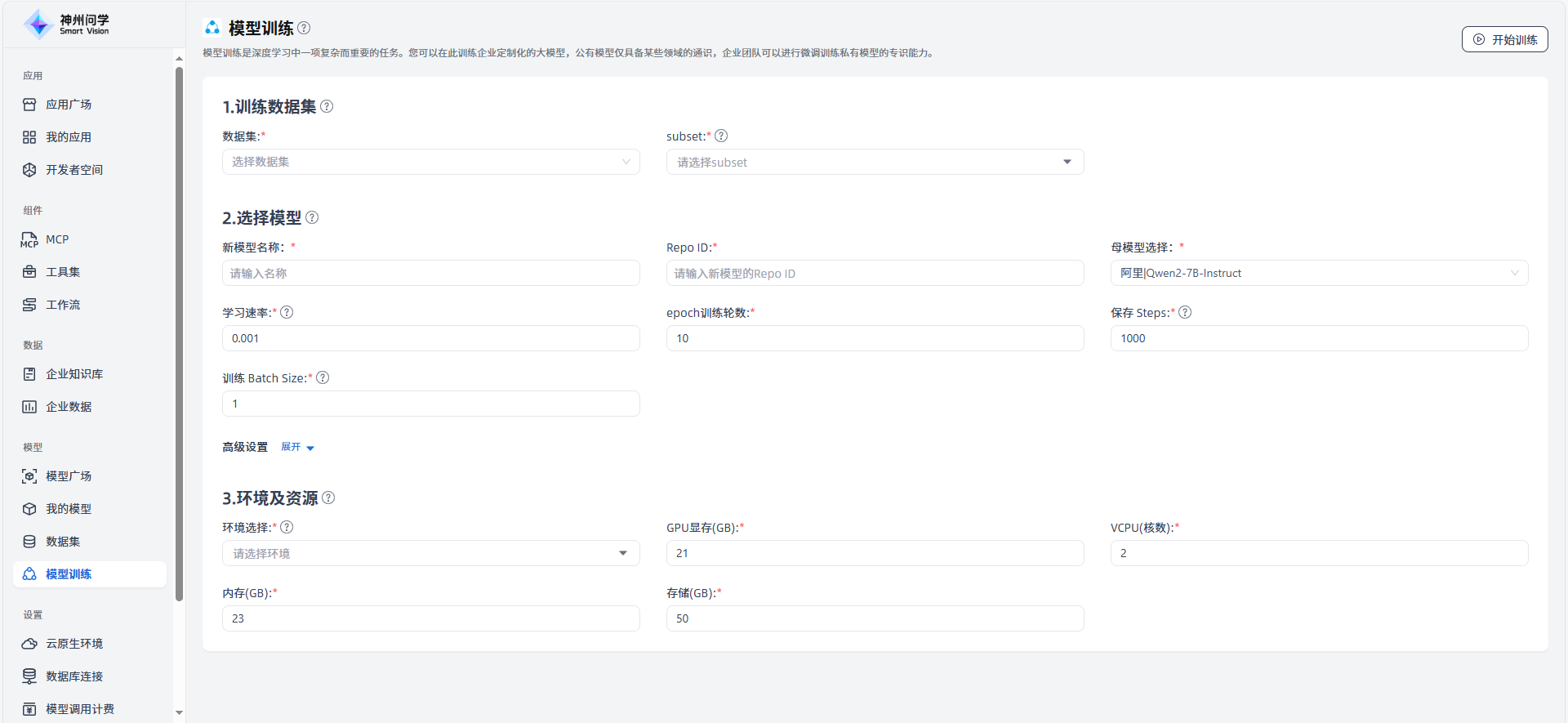The width and height of the screenshot is (1568, 723).
Task: Open the 母模型选择 Qwen2-7B-Instruct dropdown
Action: (x=1318, y=273)
